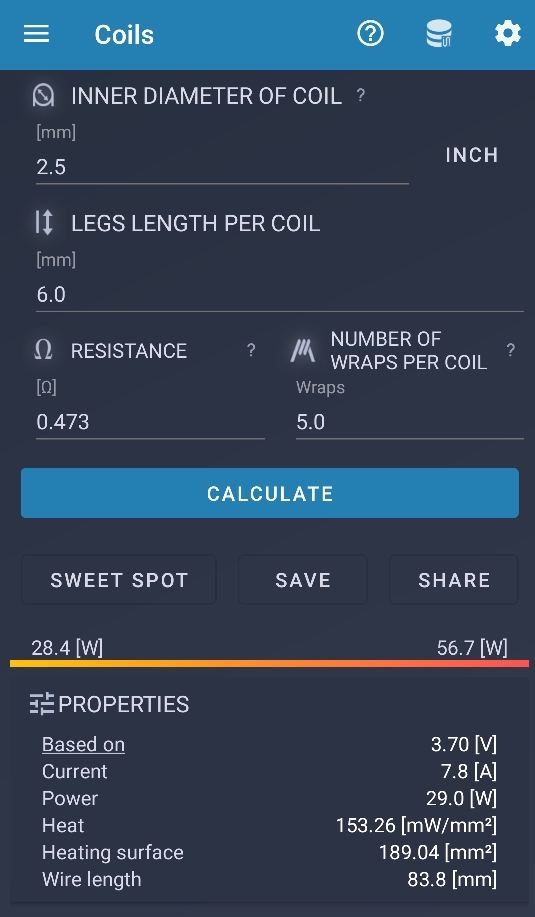Show help for resistance field
The width and height of the screenshot is (535, 917).
[x=251, y=350]
